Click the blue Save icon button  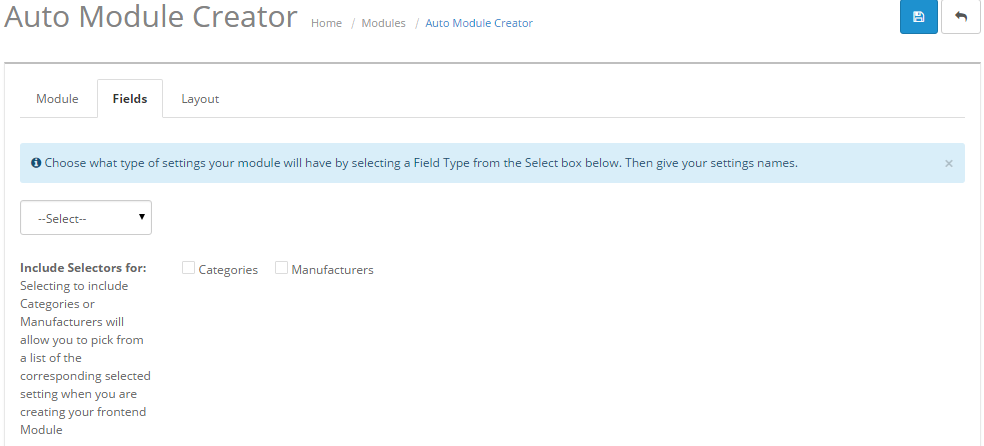(x=918, y=17)
